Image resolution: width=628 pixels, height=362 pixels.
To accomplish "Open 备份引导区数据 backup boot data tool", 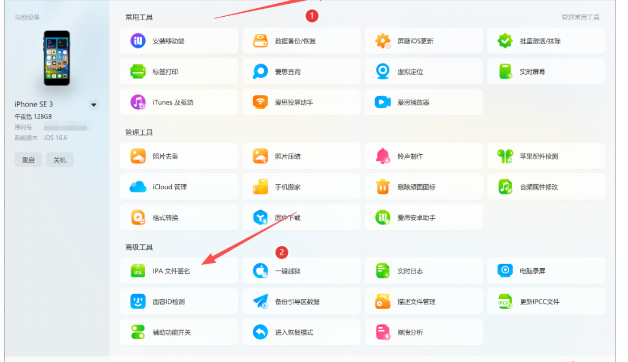I will tap(301, 302).
